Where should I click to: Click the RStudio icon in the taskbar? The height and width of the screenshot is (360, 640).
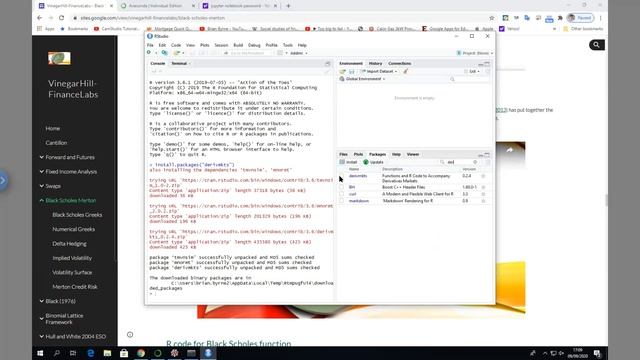(x=208, y=353)
